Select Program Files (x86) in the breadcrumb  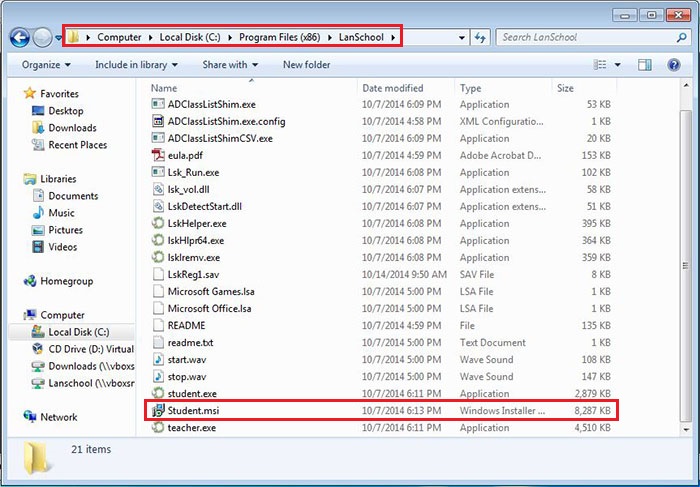pos(279,37)
